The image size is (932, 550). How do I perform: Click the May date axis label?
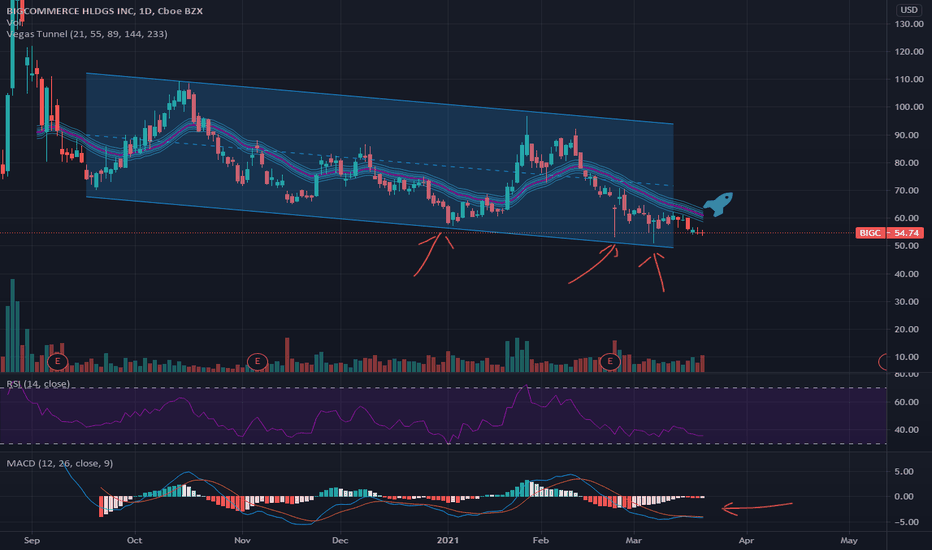coord(849,540)
